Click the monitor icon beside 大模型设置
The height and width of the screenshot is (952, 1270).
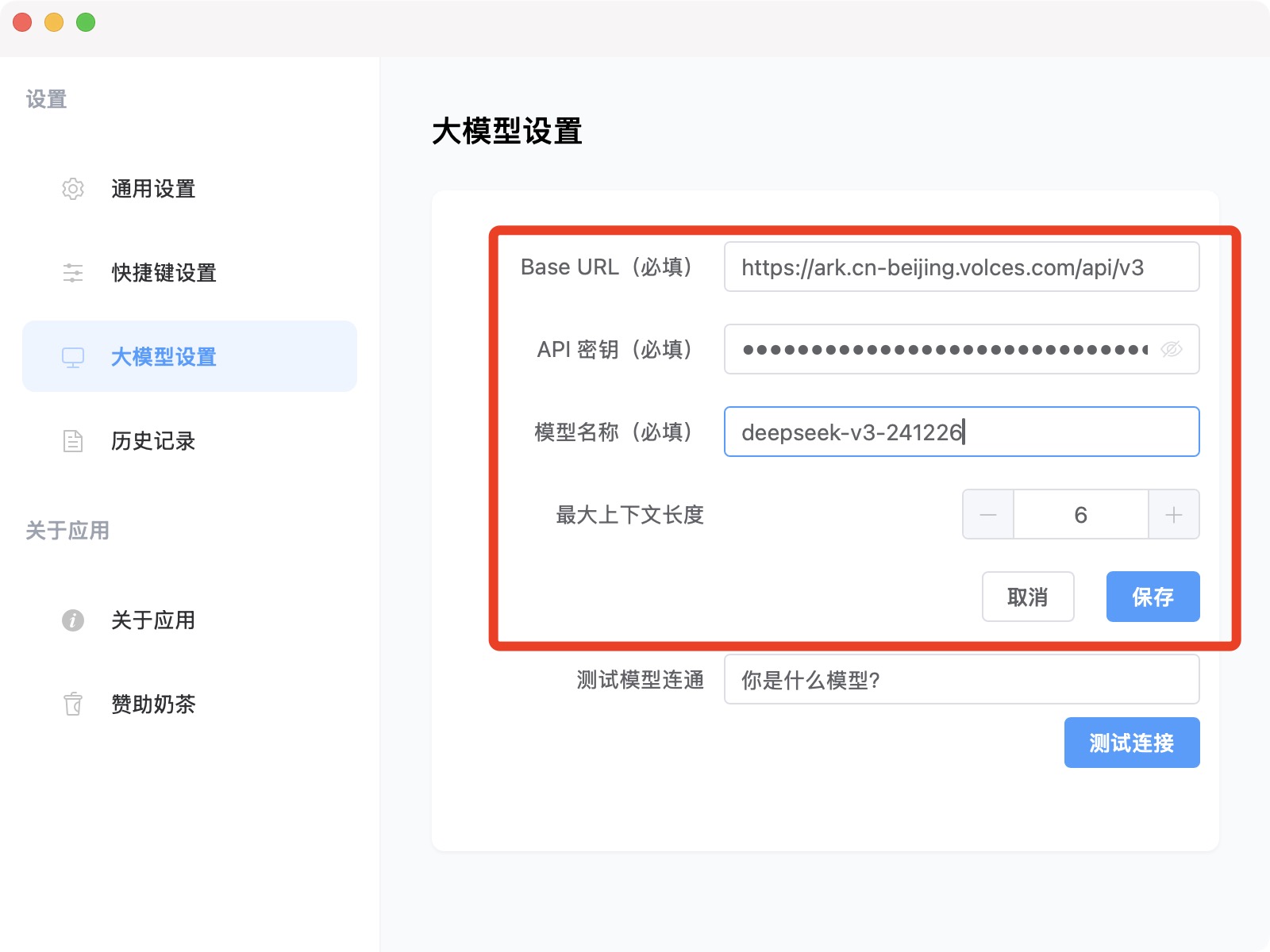[x=73, y=357]
